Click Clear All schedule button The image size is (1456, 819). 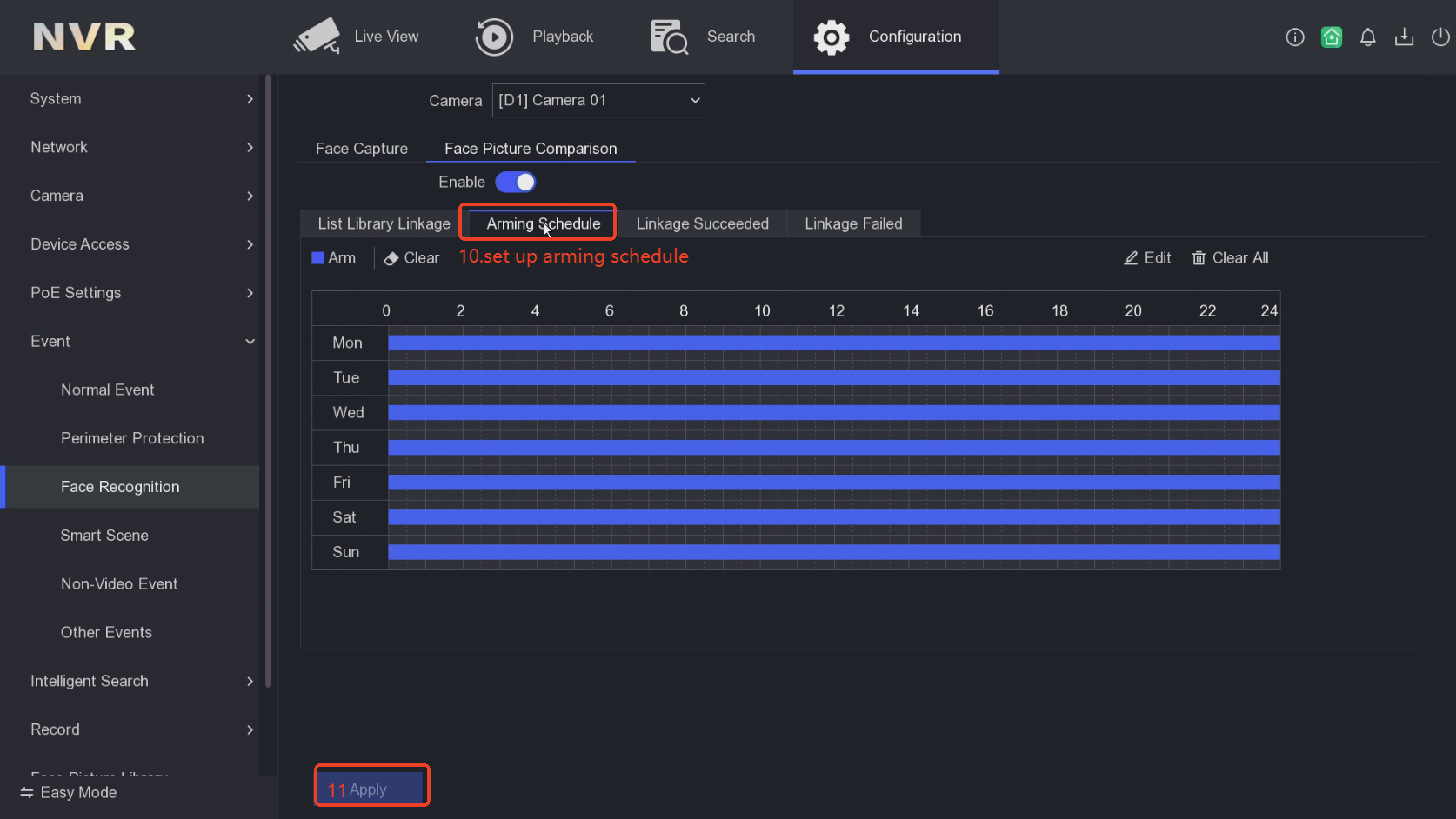click(x=1230, y=258)
